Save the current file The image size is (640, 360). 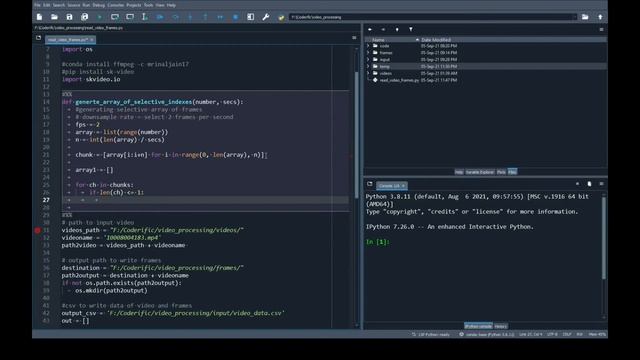point(69,17)
